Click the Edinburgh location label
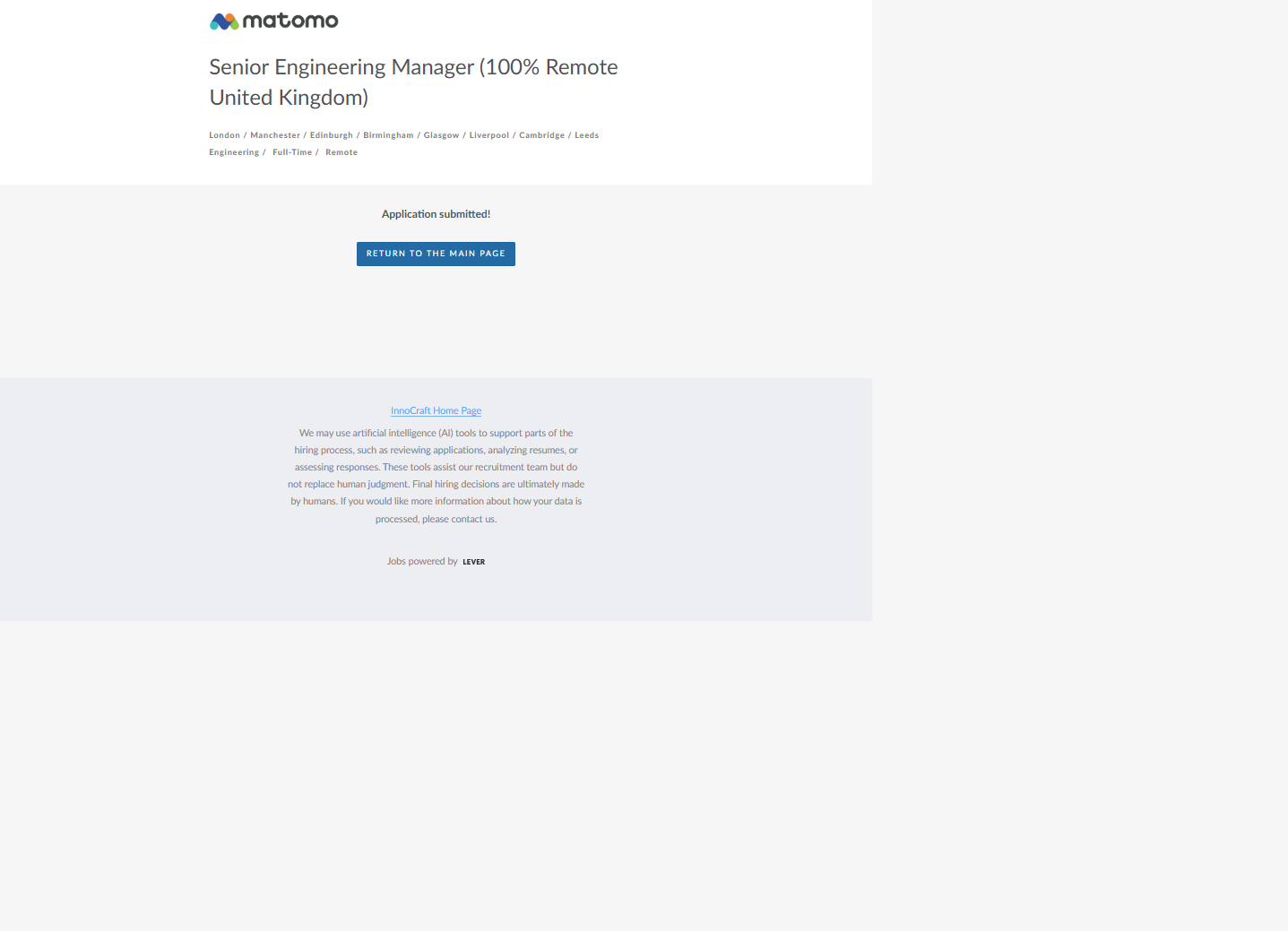 coord(331,135)
